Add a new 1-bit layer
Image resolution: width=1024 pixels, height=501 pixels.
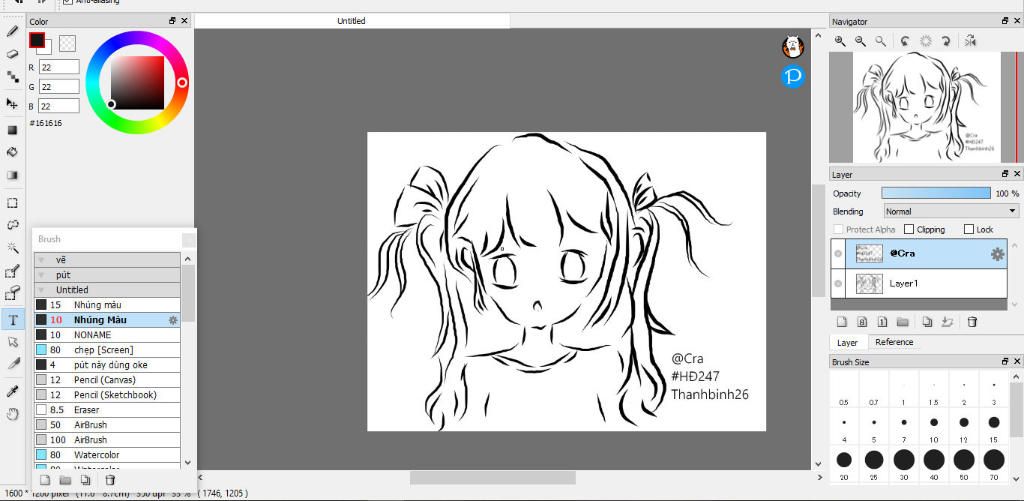pyautogui.click(x=882, y=321)
